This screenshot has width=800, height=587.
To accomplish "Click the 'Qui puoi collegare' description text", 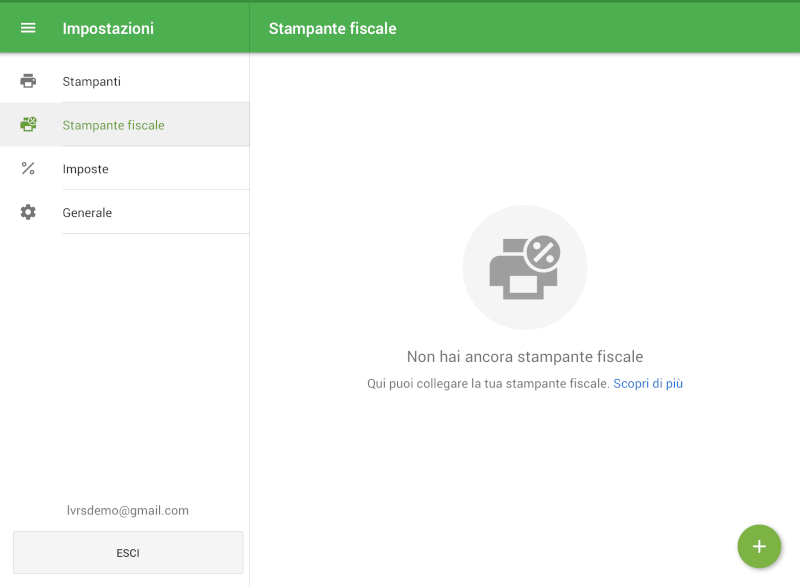I will pyautogui.click(x=488, y=383).
